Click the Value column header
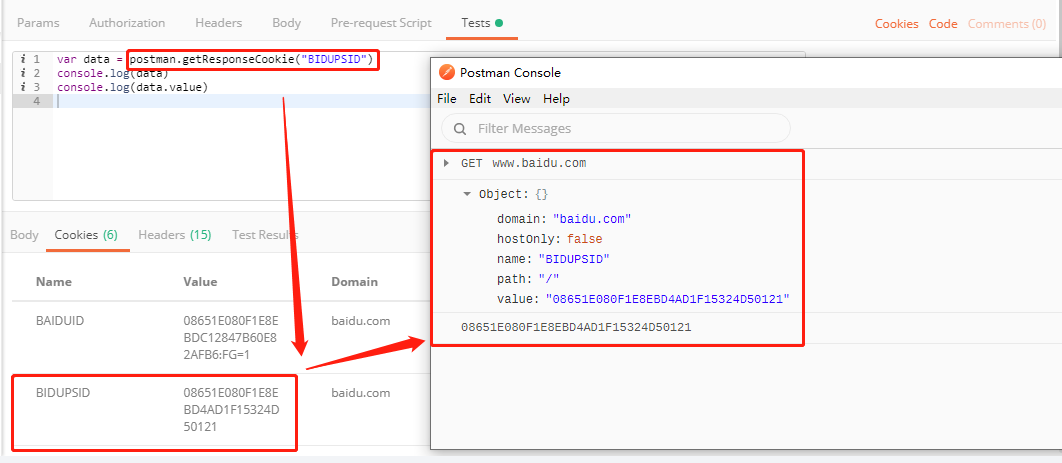This screenshot has width=1062, height=463. tap(200, 282)
